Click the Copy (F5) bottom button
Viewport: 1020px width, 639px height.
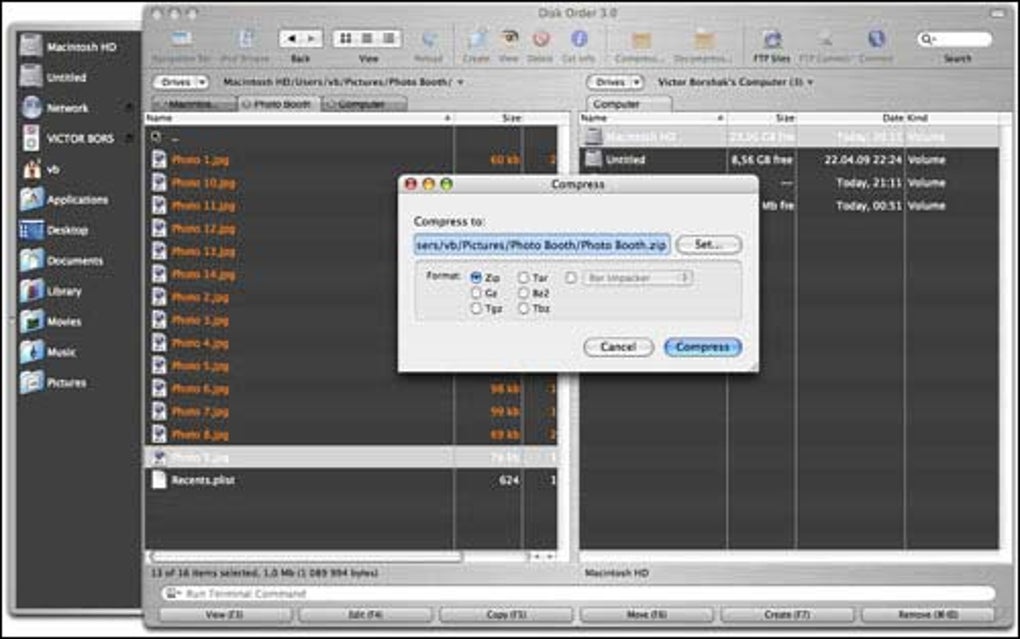(x=506, y=614)
